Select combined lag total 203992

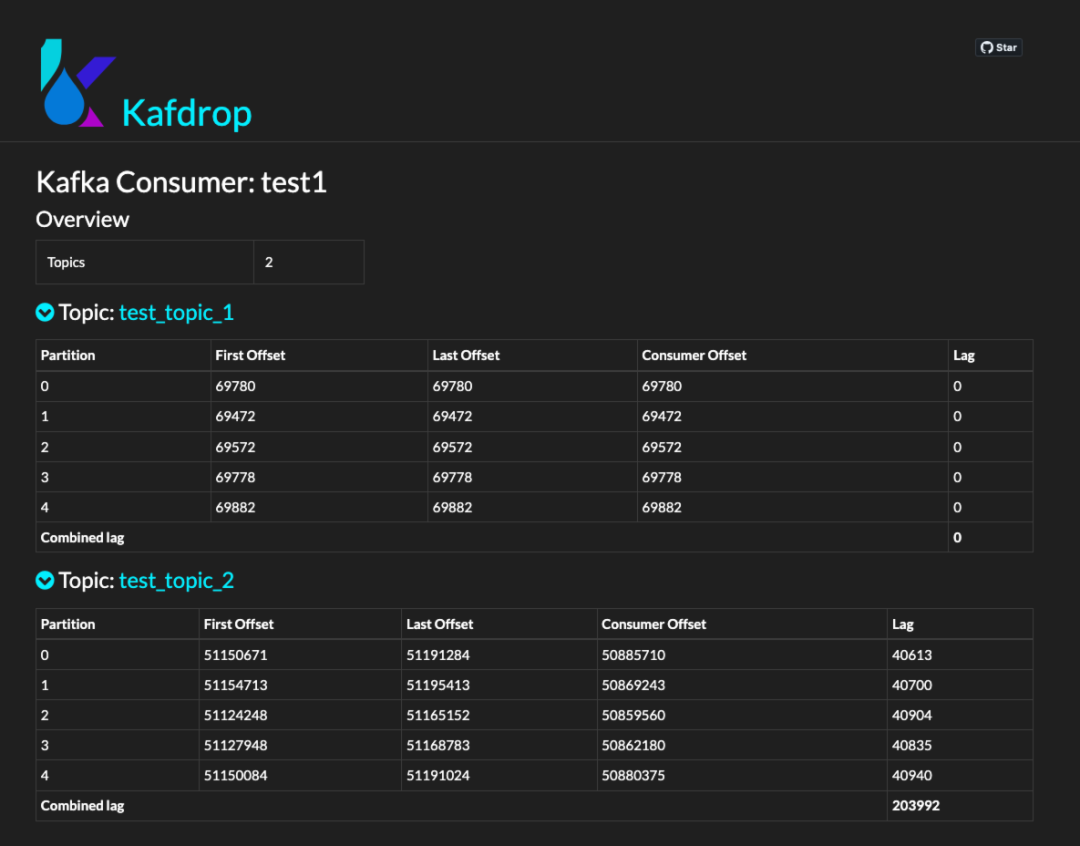pyautogui.click(x=916, y=806)
